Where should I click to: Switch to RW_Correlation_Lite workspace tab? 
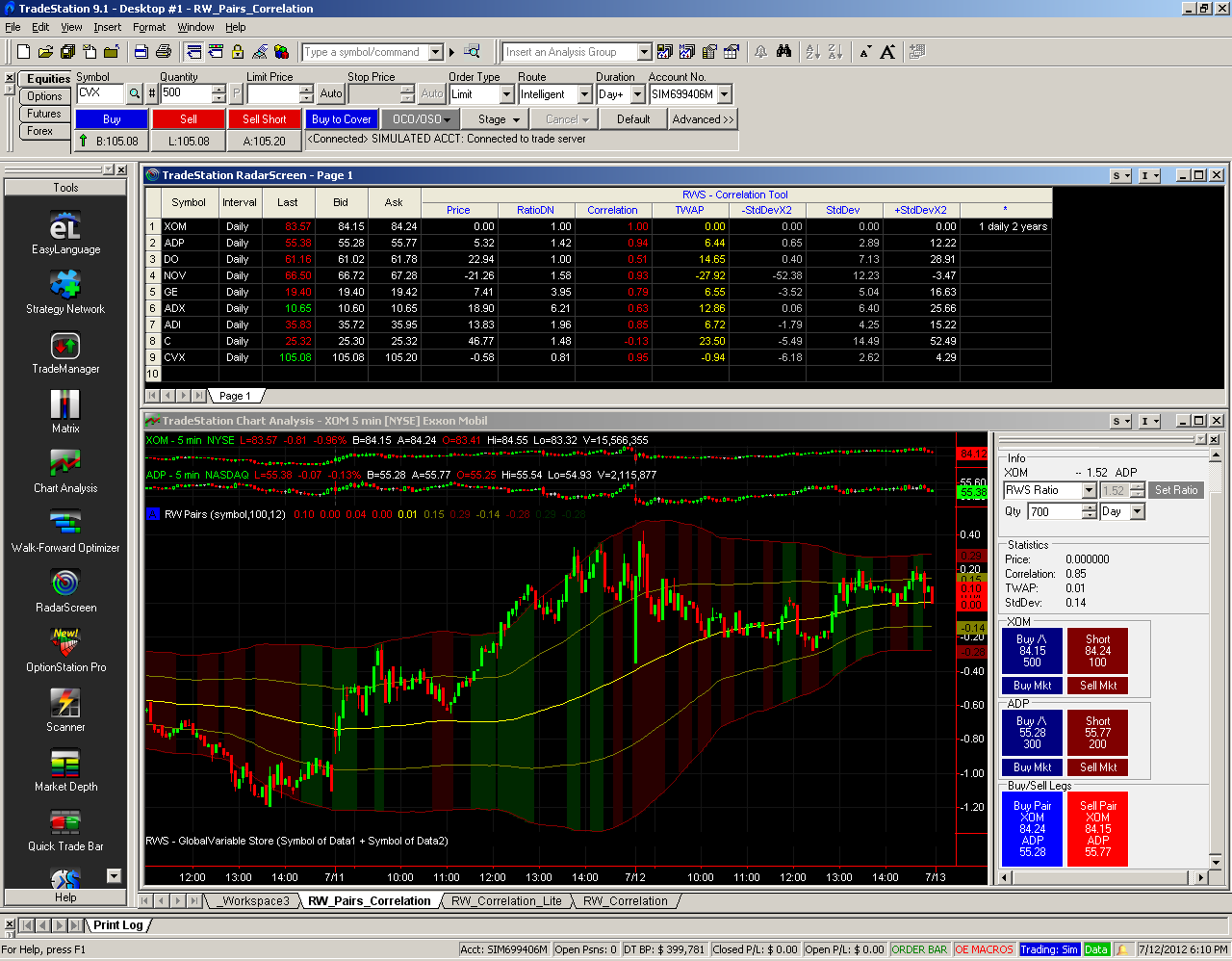click(506, 901)
